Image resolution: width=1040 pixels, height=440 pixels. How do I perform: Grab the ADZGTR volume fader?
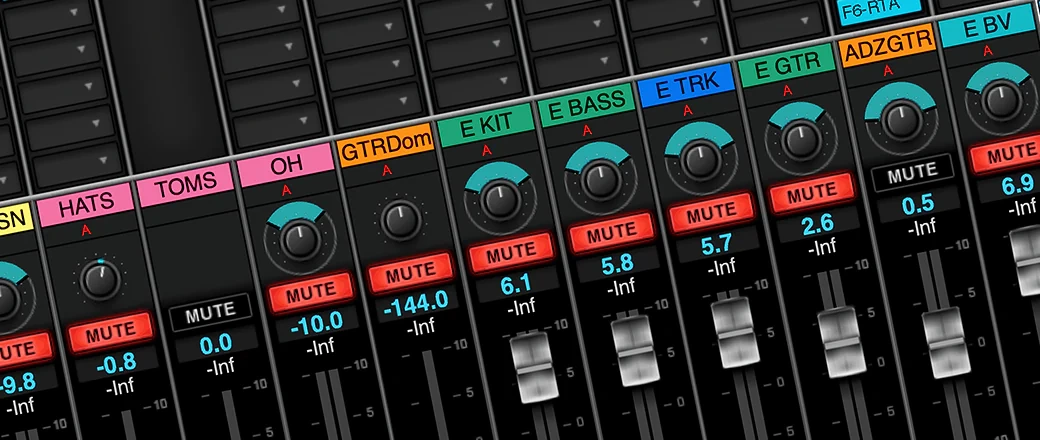[945, 342]
